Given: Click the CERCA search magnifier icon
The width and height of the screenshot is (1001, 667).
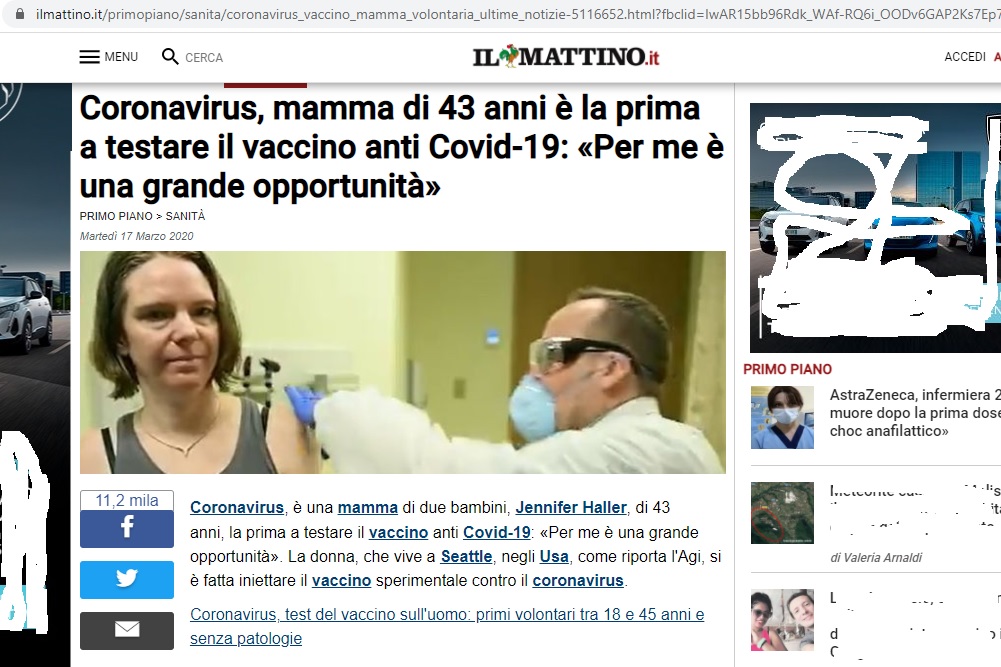Looking at the screenshot, I should tap(170, 57).
